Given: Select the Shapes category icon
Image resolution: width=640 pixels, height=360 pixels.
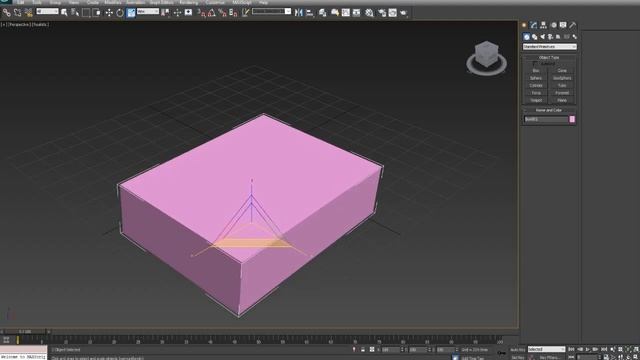Looking at the screenshot, I should pyautogui.click(x=535, y=37).
